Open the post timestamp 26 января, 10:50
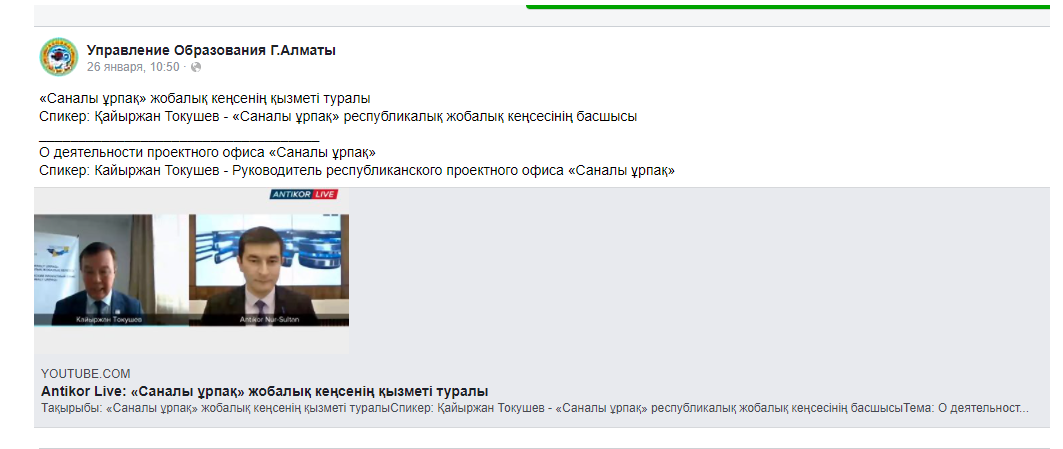 [132, 67]
